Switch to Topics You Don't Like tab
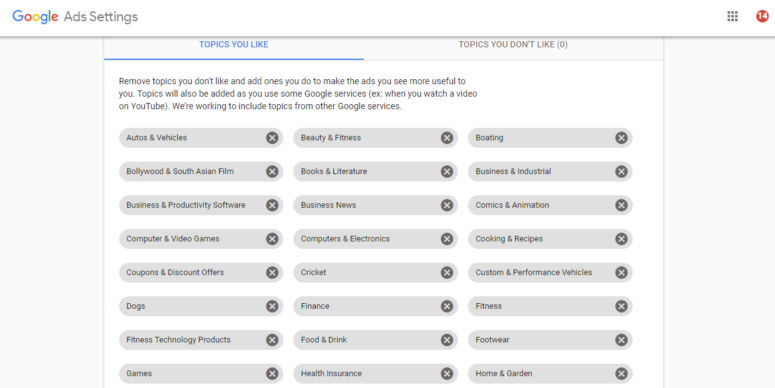The height and width of the screenshot is (388, 775). [x=513, y=44]
